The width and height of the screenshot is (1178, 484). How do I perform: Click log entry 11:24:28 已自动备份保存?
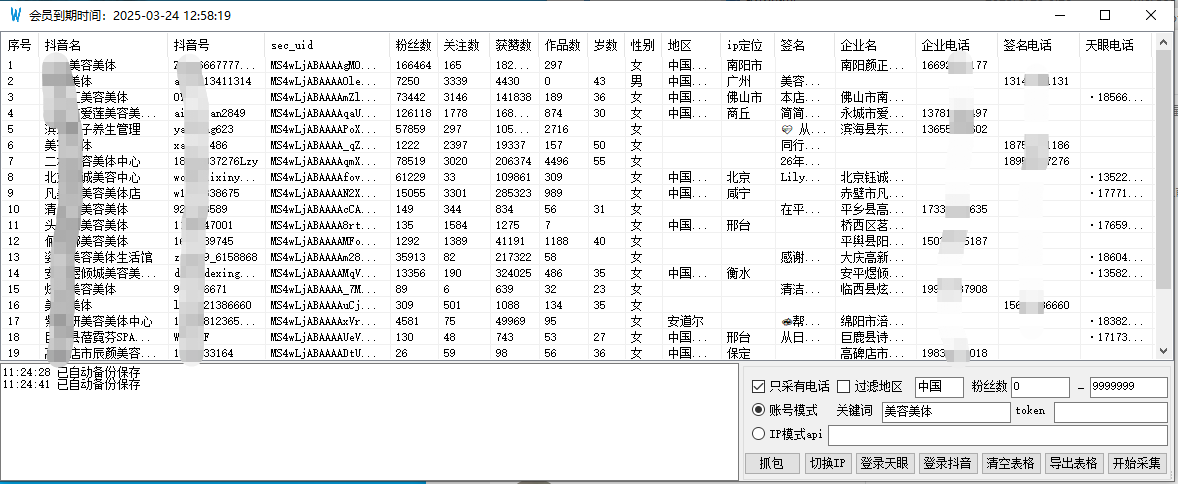coord(71,372)
